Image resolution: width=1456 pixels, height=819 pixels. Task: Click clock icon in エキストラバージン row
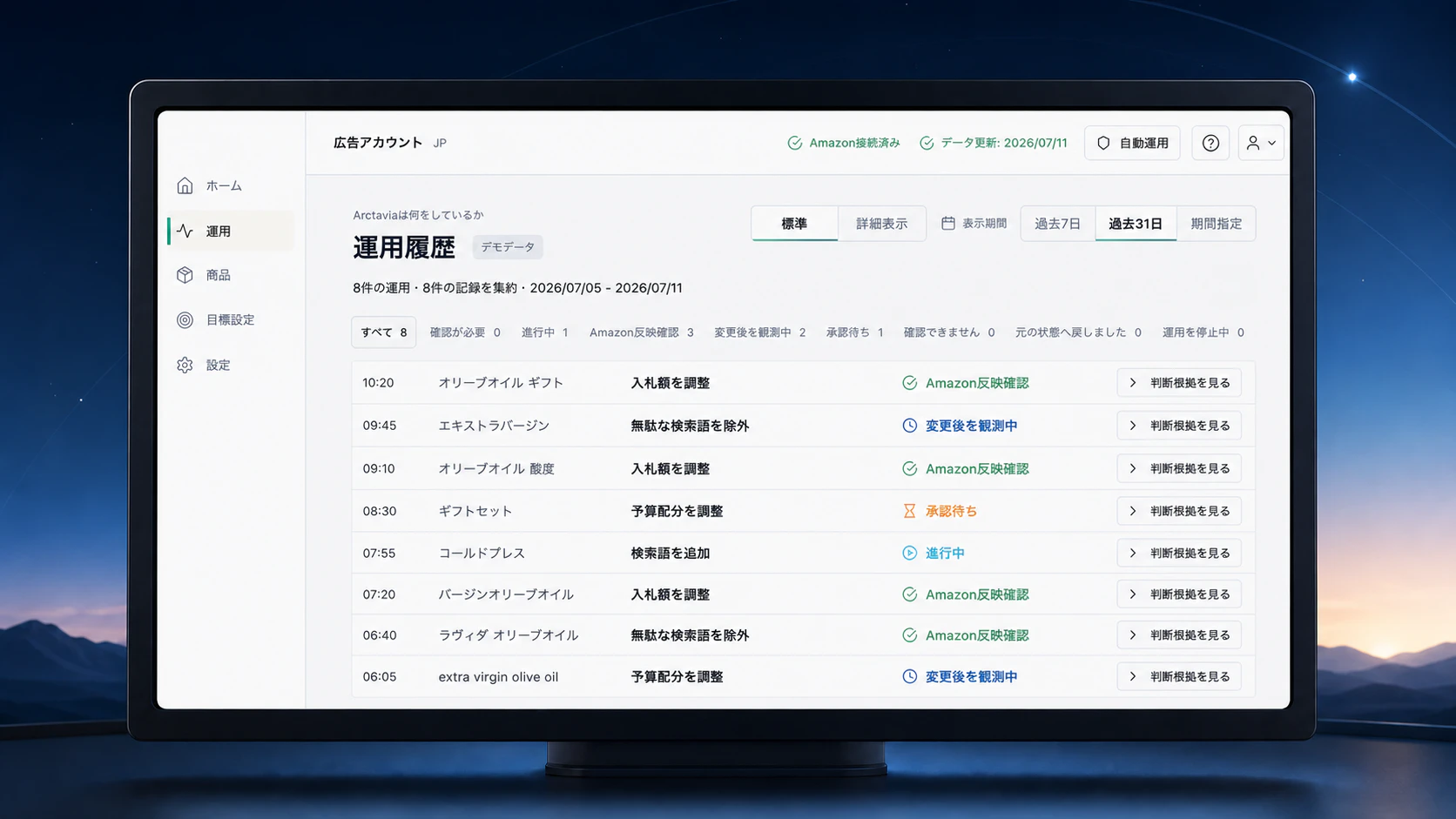pyautogui.click(x=909, y=426)
